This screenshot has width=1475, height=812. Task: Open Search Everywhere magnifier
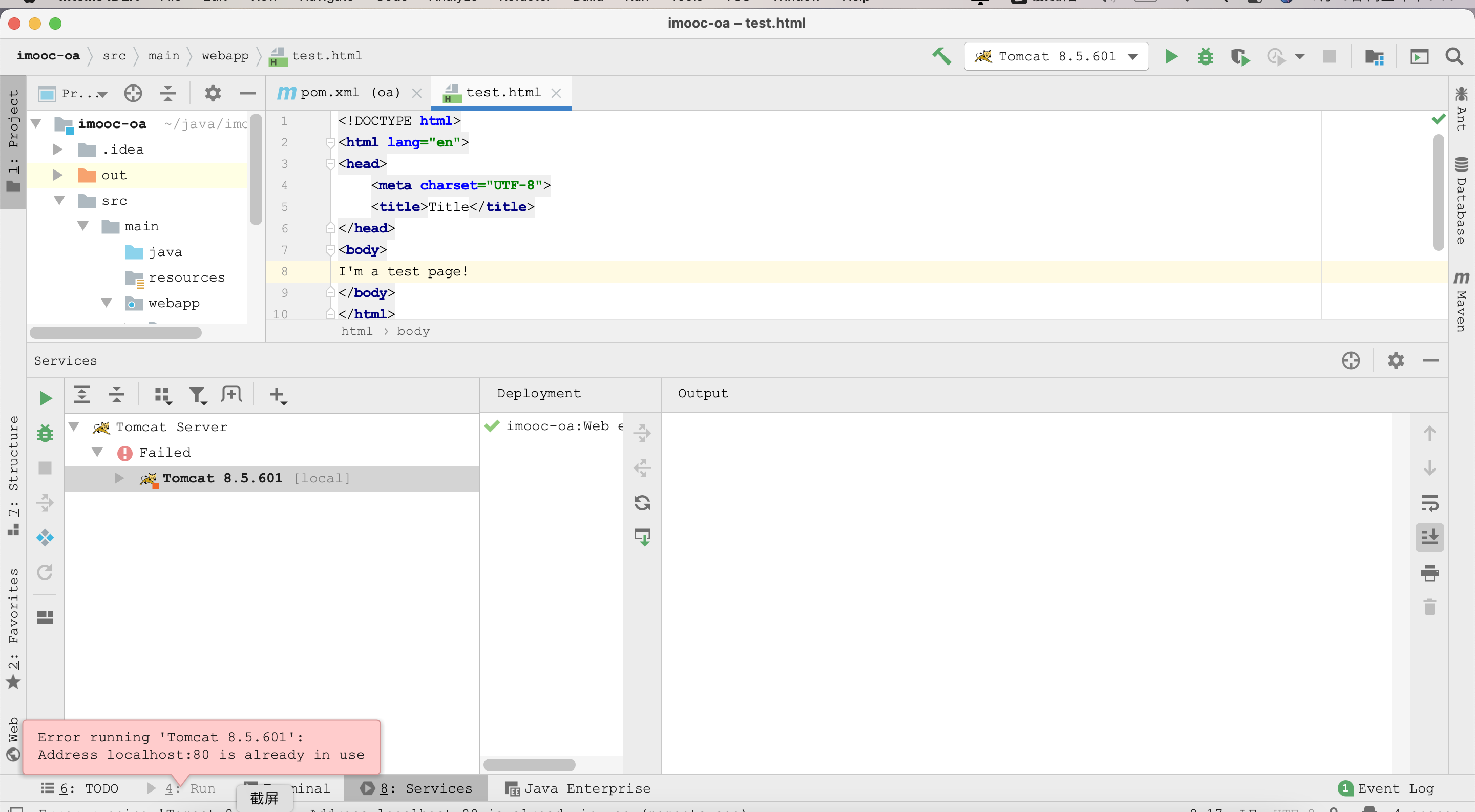point(1454,56)
